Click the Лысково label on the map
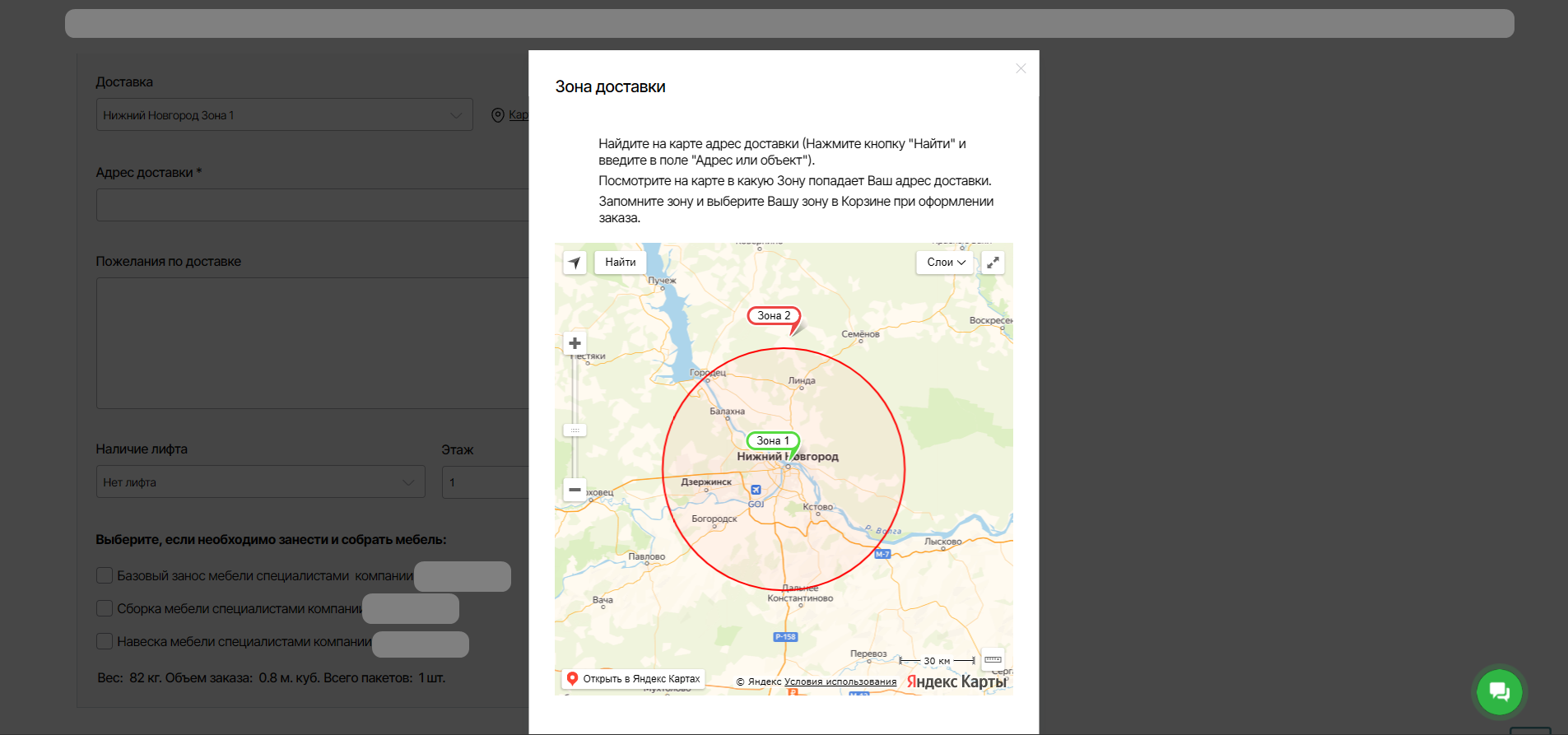The image size is (1568, 735). click(943, 542)
